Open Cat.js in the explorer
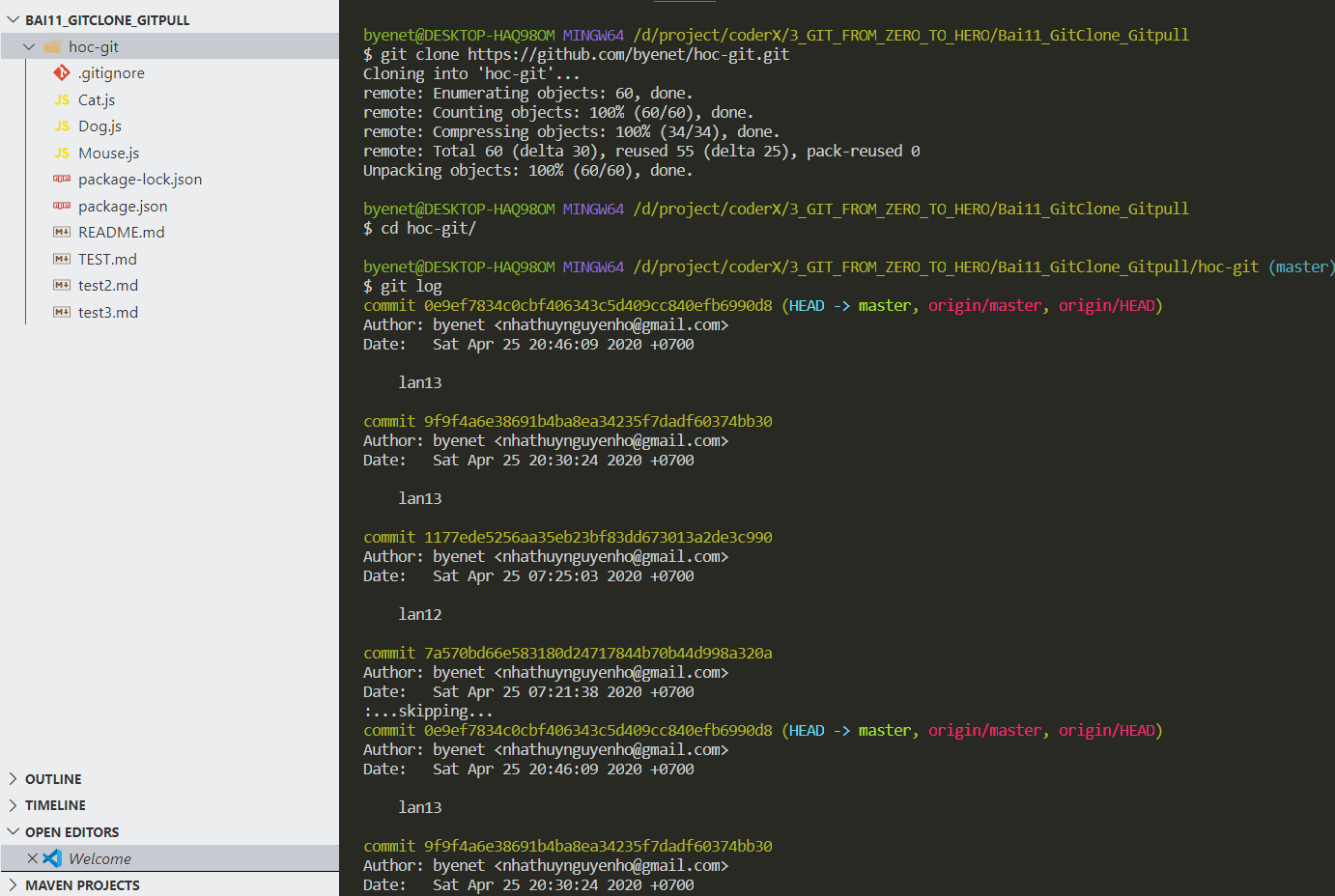The width and height of the screenshot is (1335, 896). 97,99
